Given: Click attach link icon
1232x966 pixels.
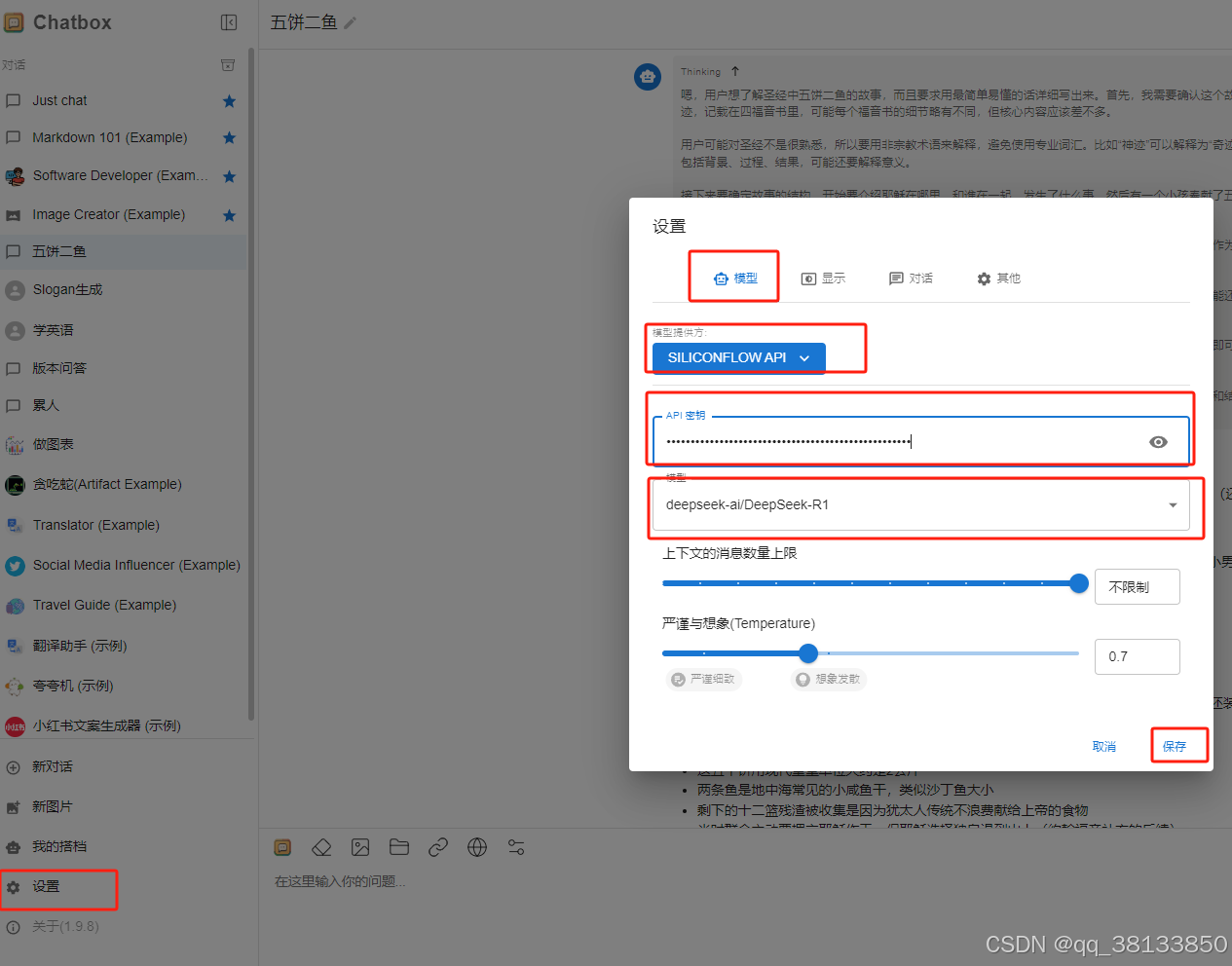Looking at the screenshot, I should (438, 848).
